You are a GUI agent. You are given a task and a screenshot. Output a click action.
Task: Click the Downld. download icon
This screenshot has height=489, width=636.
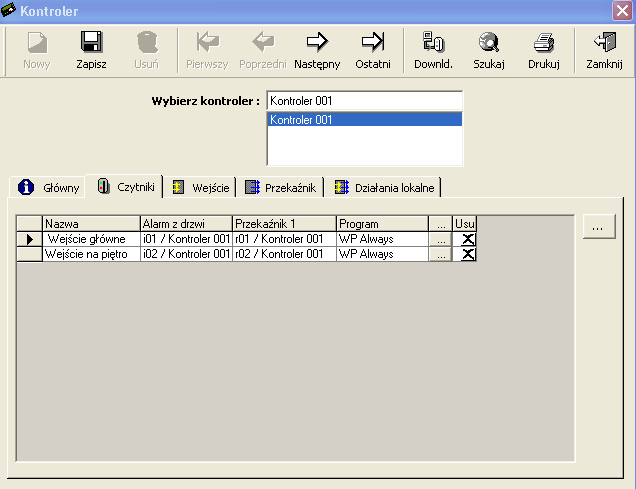(x=433, y=42)
